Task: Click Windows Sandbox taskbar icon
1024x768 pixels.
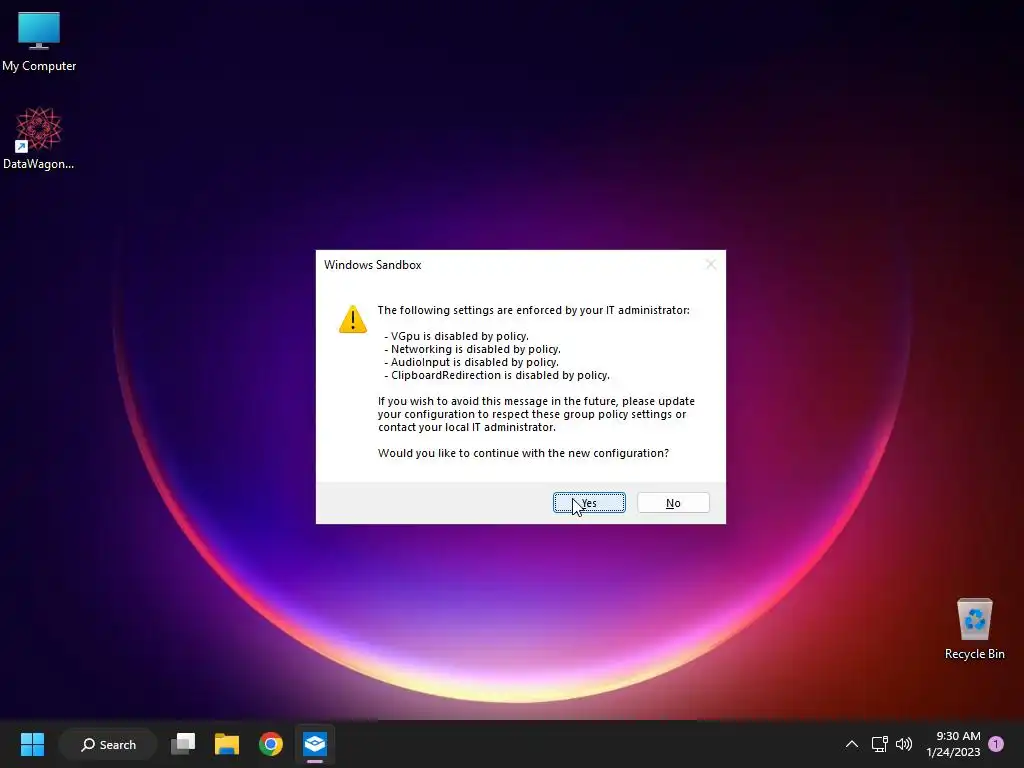Action: (x=315, y=744)
